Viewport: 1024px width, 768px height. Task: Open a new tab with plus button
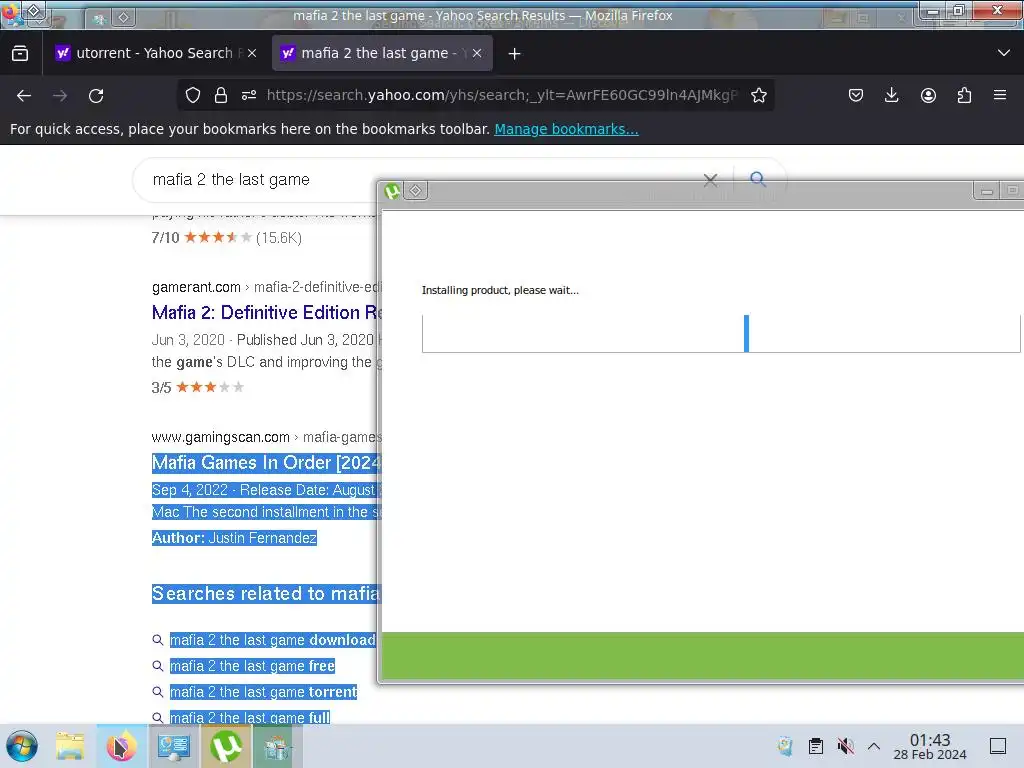(515, 54)
